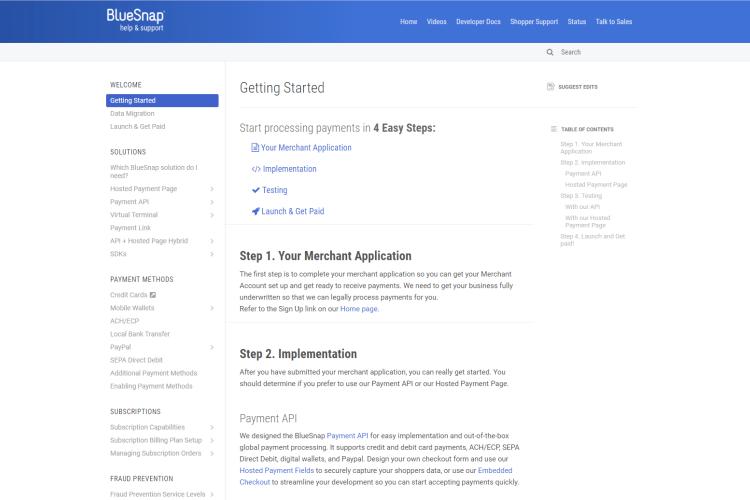Go to Developer Docs in header
Viewport: 750px width, 500px height.
[x=478, y=22]
